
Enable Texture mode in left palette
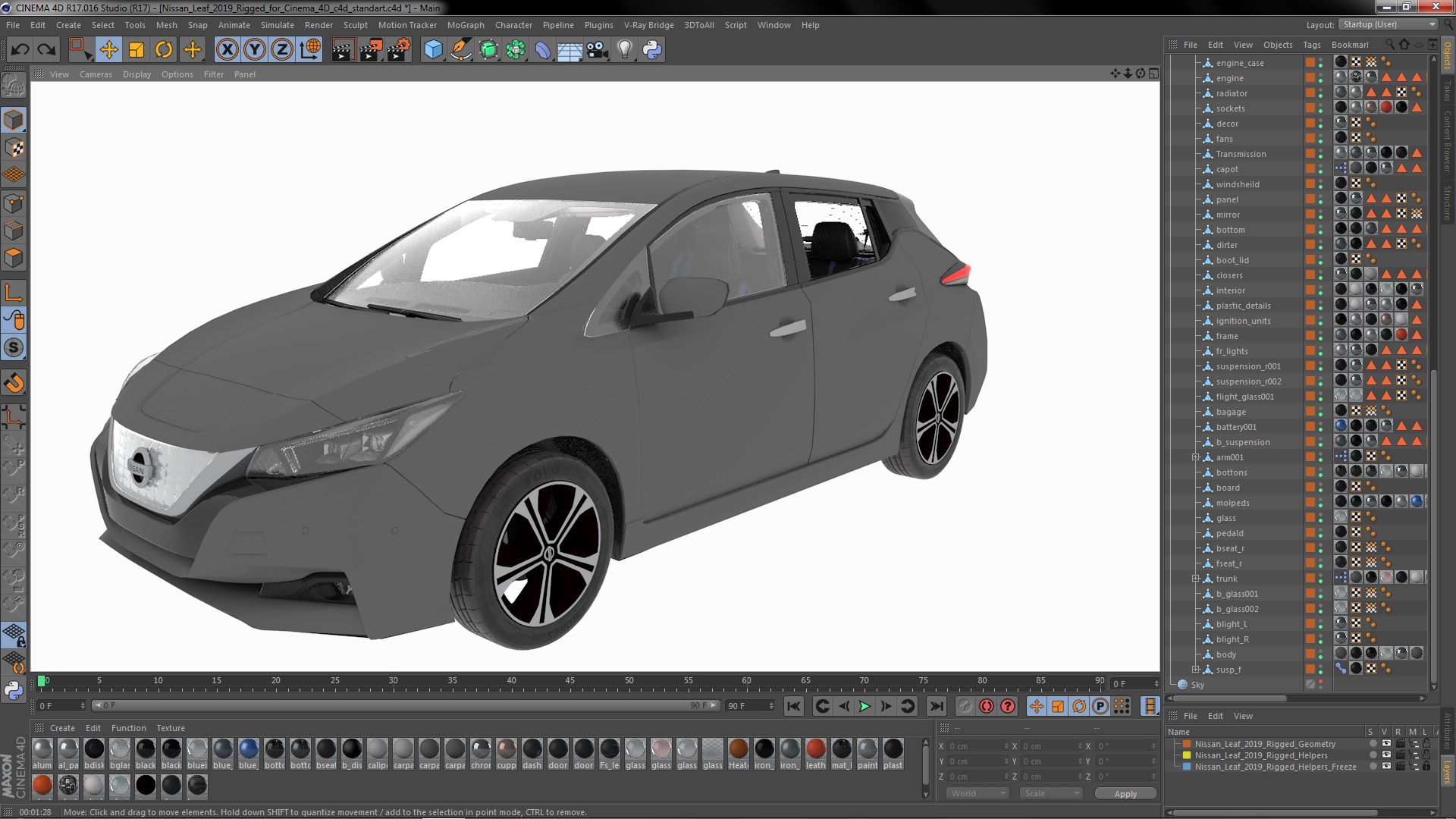14,148
